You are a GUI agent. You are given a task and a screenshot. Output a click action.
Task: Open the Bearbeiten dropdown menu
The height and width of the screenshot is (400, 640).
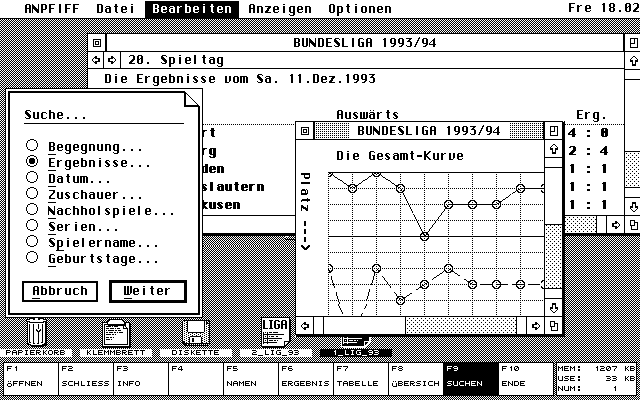coord(192,9)
